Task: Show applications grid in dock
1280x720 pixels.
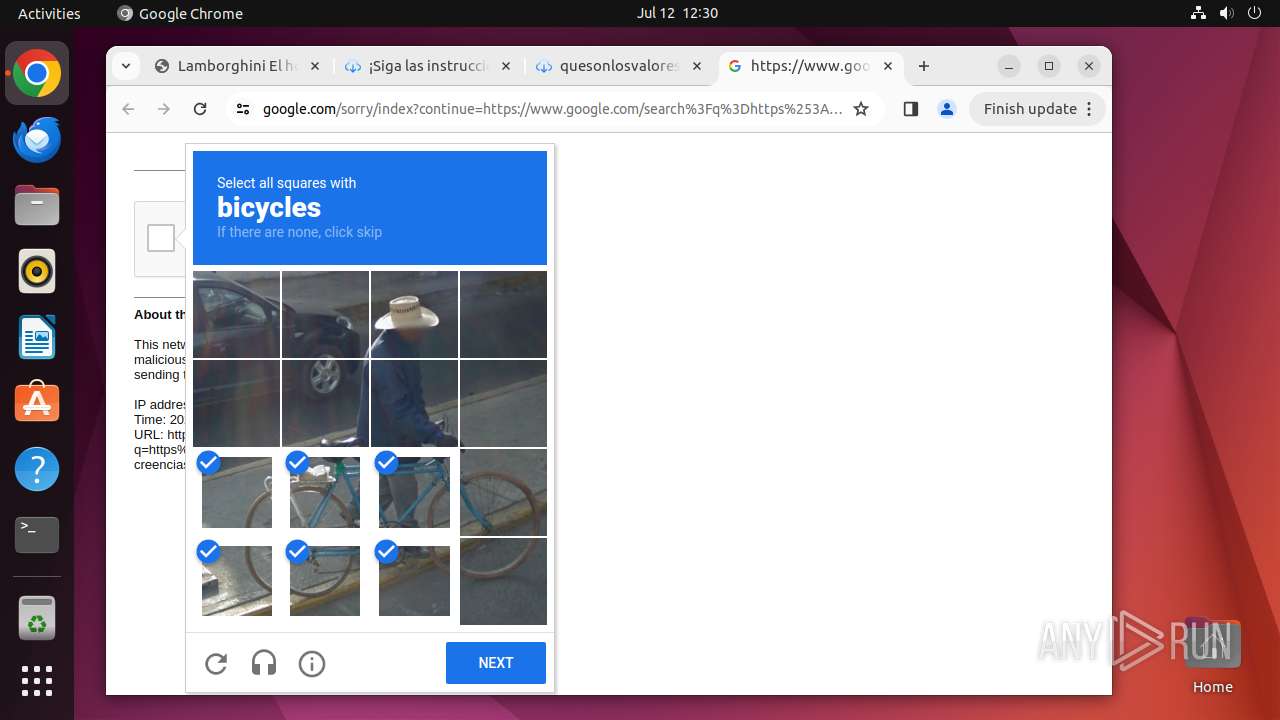Action: pos(37,681)
